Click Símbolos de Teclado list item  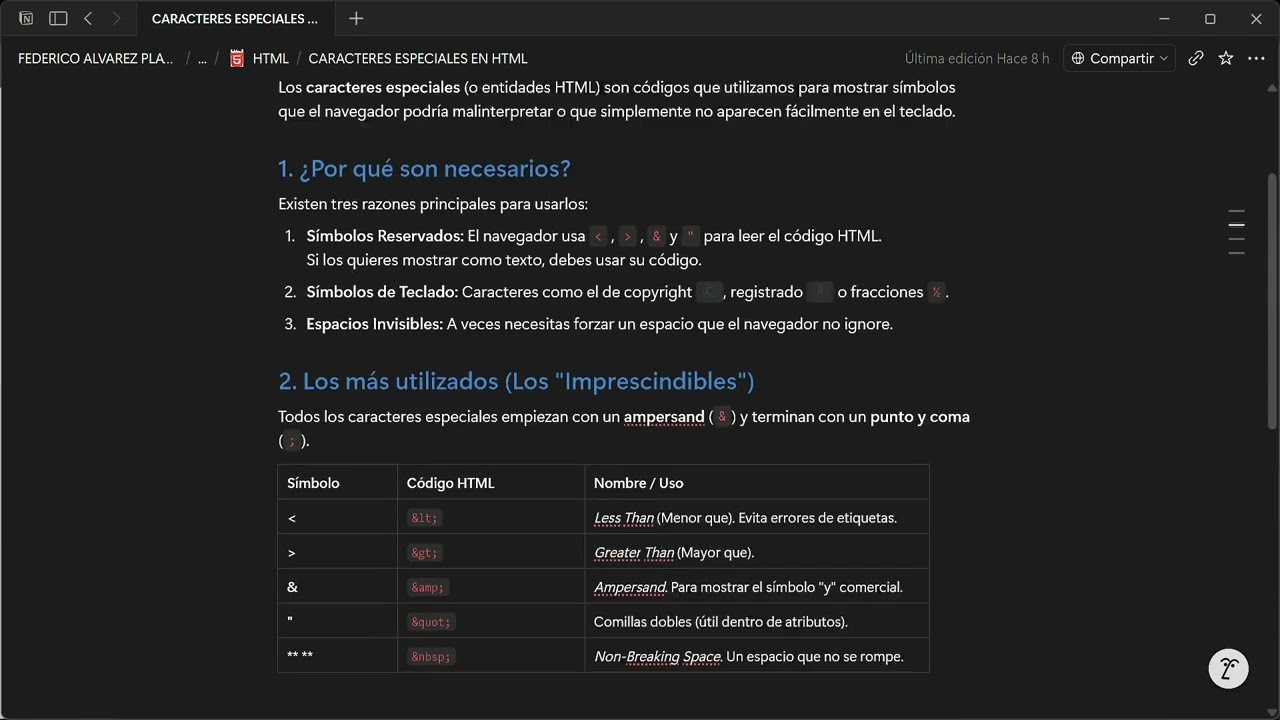pos(627,292)
